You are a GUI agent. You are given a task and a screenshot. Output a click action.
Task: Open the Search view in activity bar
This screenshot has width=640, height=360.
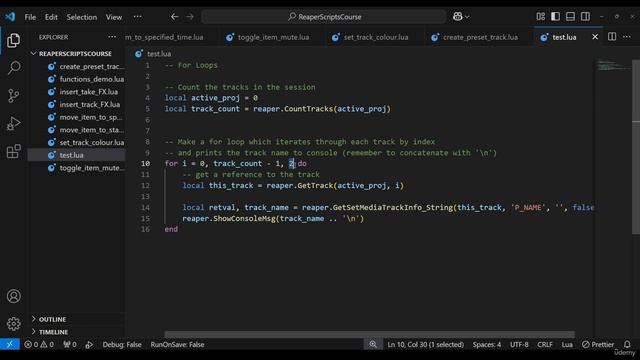[13, 68]
